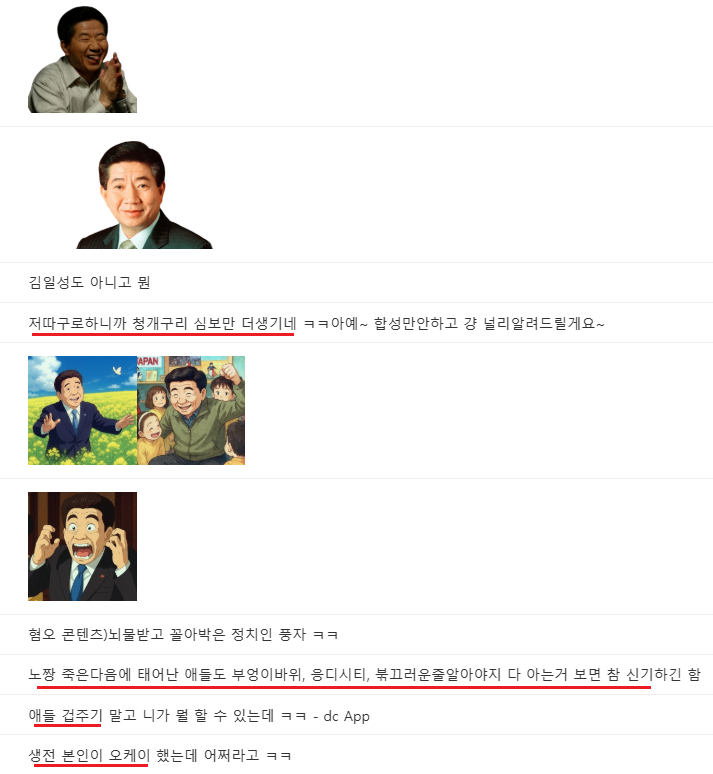The image size is (713, 774).
Task: Click the "JAPAN" sign in the cartoon
Action: click(148, 361)
